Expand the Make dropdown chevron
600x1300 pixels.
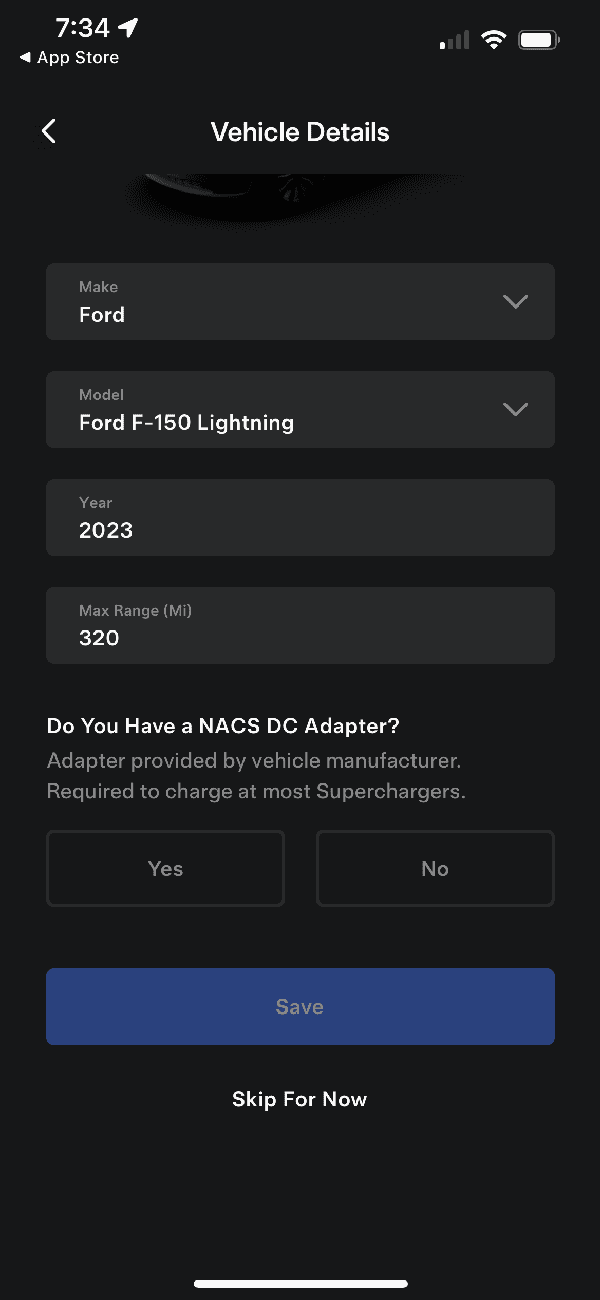pyautogui.click(x=515, y=301)
